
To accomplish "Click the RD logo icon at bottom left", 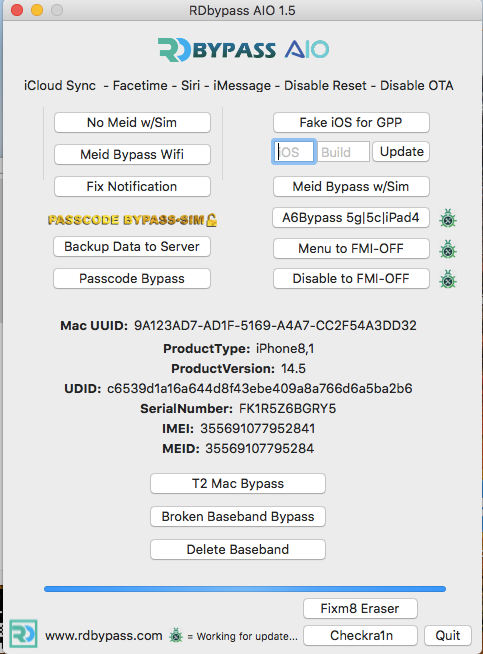I will pos(23,633).
